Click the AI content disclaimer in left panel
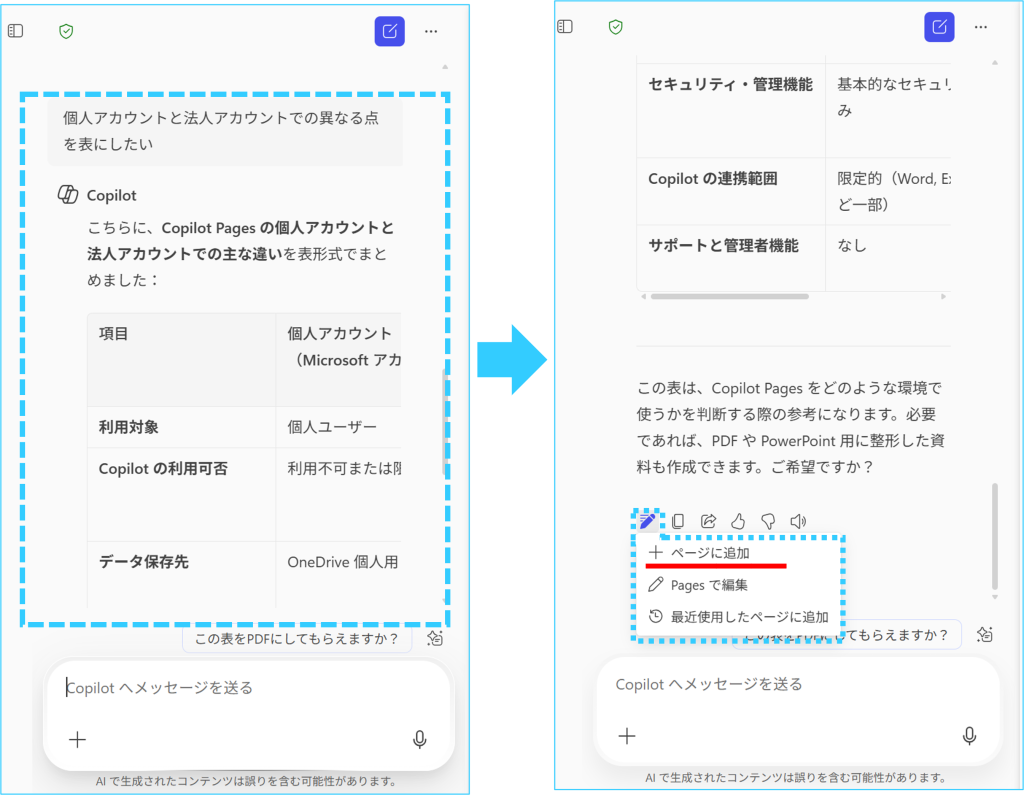Viewport: 1024px width, 795px height. pyautogui.click(x=246, y=781)
